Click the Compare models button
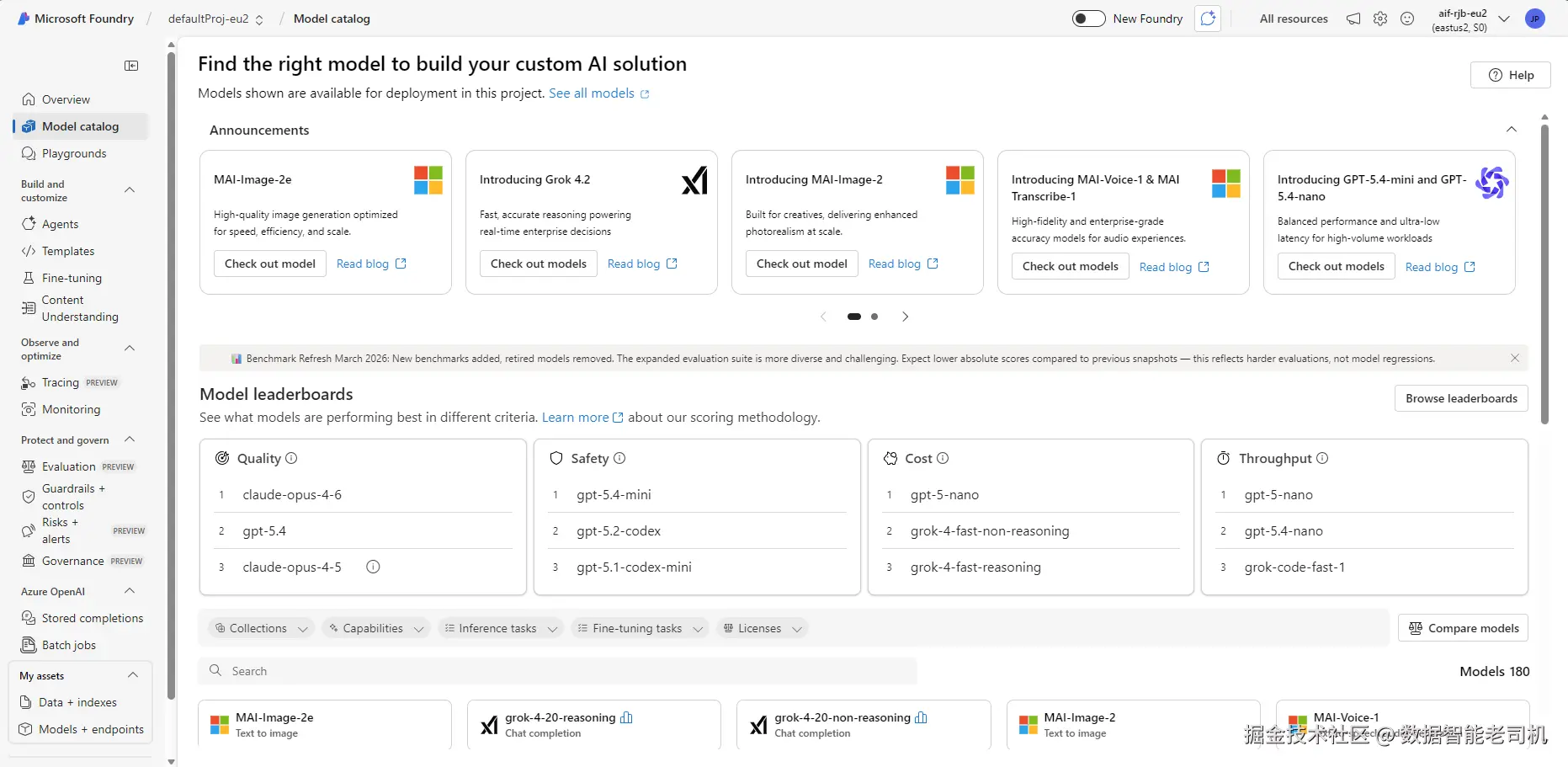1568x767 pixels. (x=1463, y=628)
